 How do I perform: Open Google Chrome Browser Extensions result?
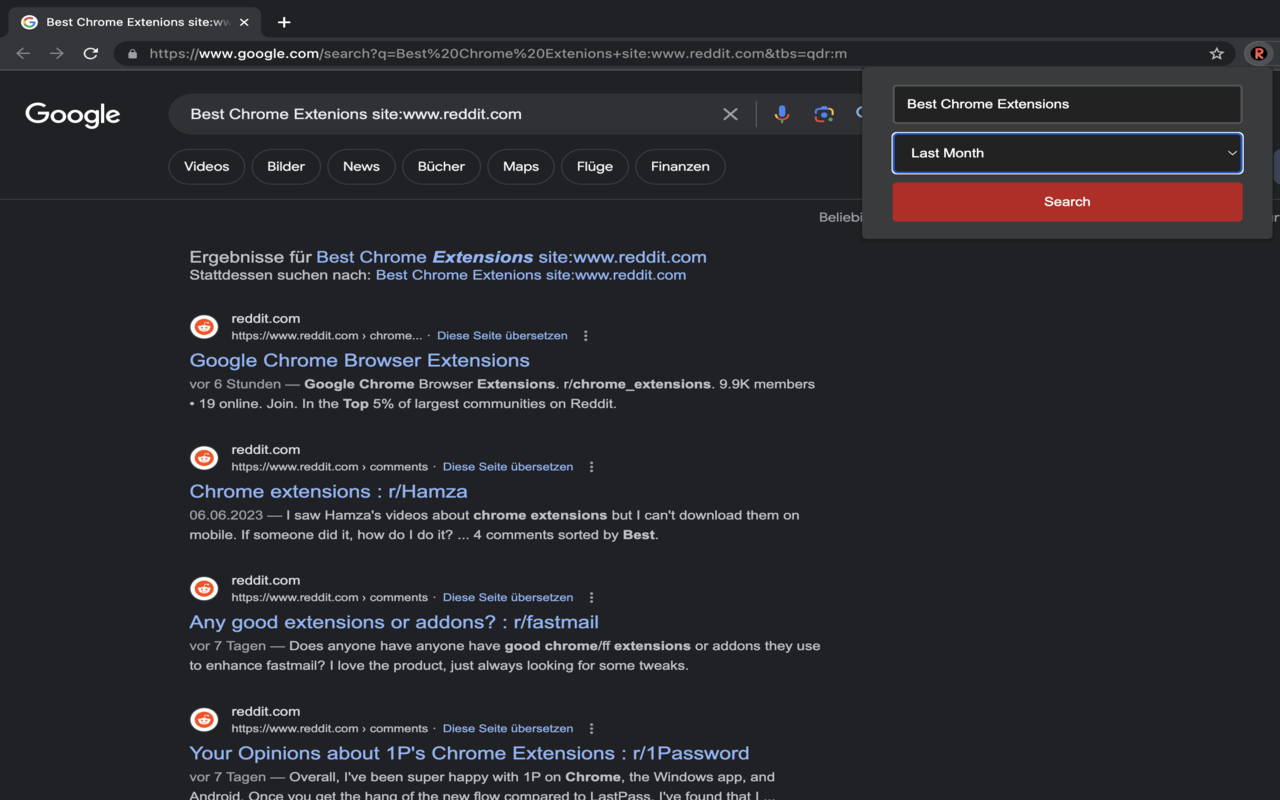[360, 360]
